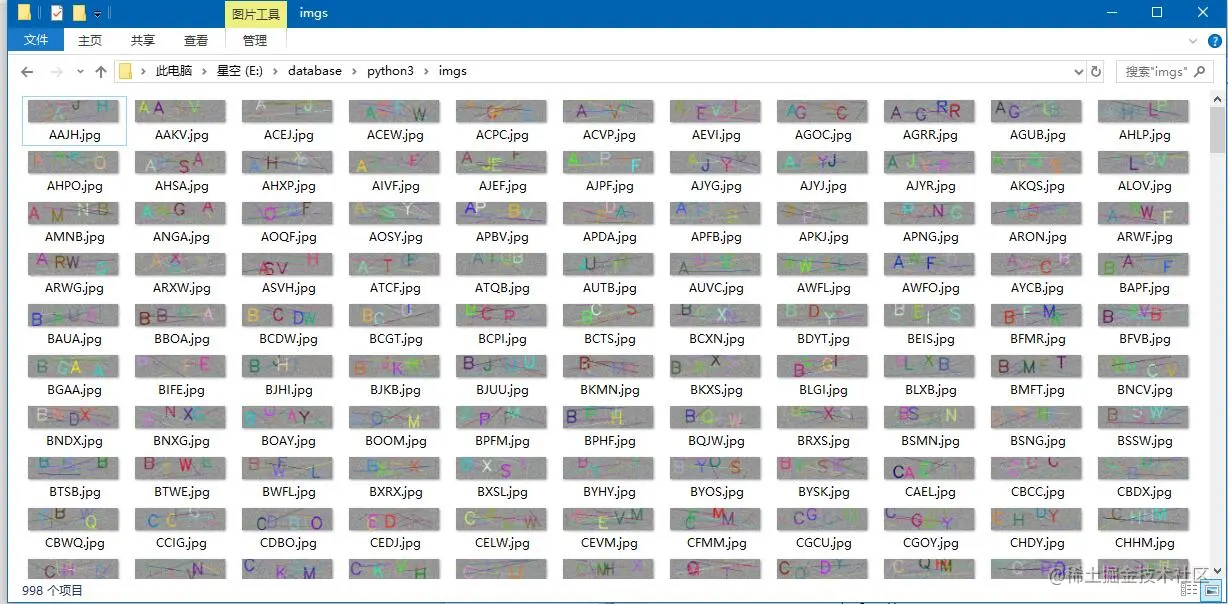The height and width of the screenshot is (604, 1228).
Task: Click the BCTS.jpg file name
Action: pyautogui.click(x=609, y=339)
